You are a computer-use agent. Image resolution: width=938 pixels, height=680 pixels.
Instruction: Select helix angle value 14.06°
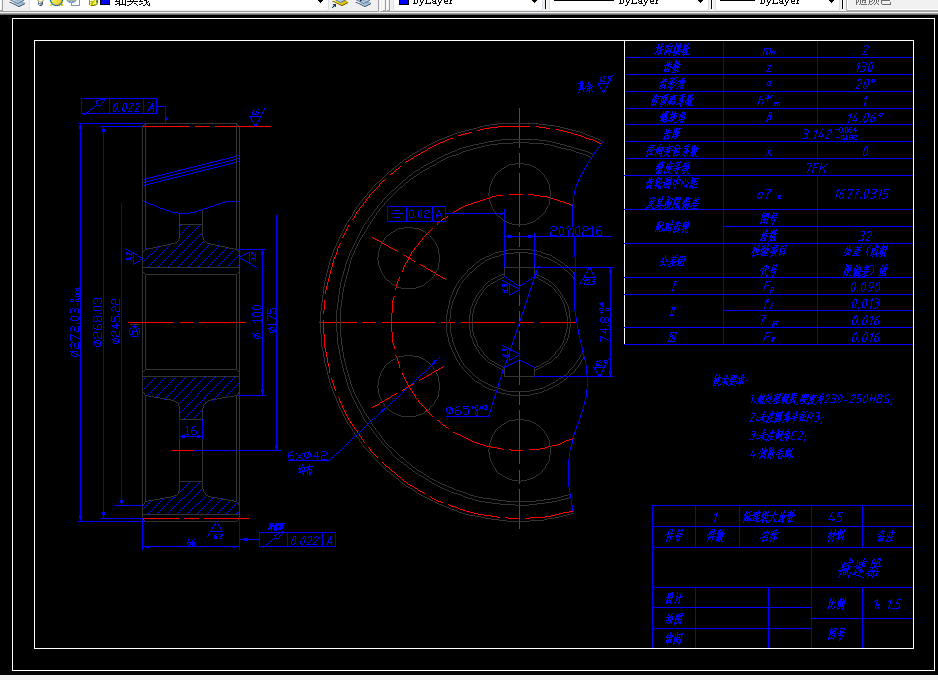tap(864, 118)
